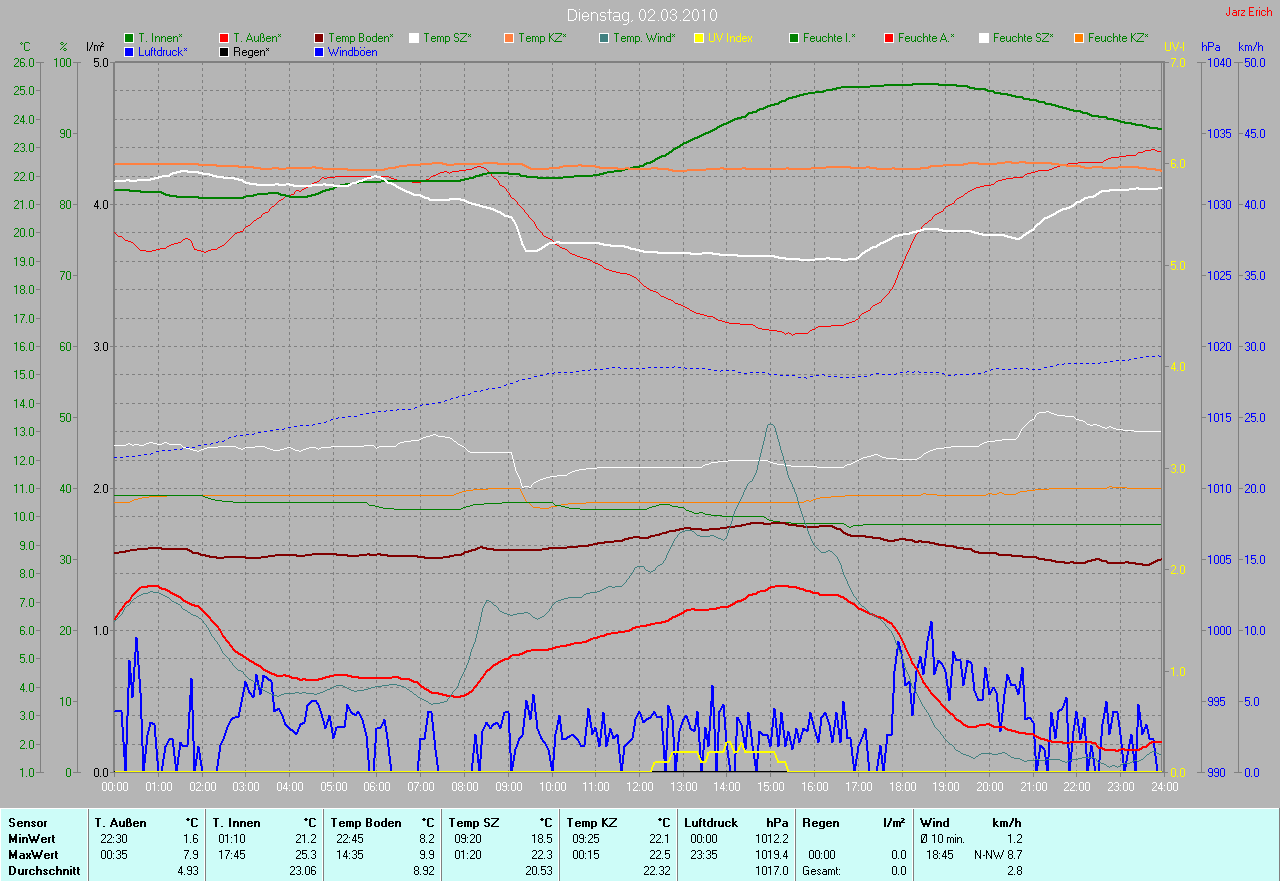
Task: Click the 'UV-I' axis unit label
Action: 1174,47
